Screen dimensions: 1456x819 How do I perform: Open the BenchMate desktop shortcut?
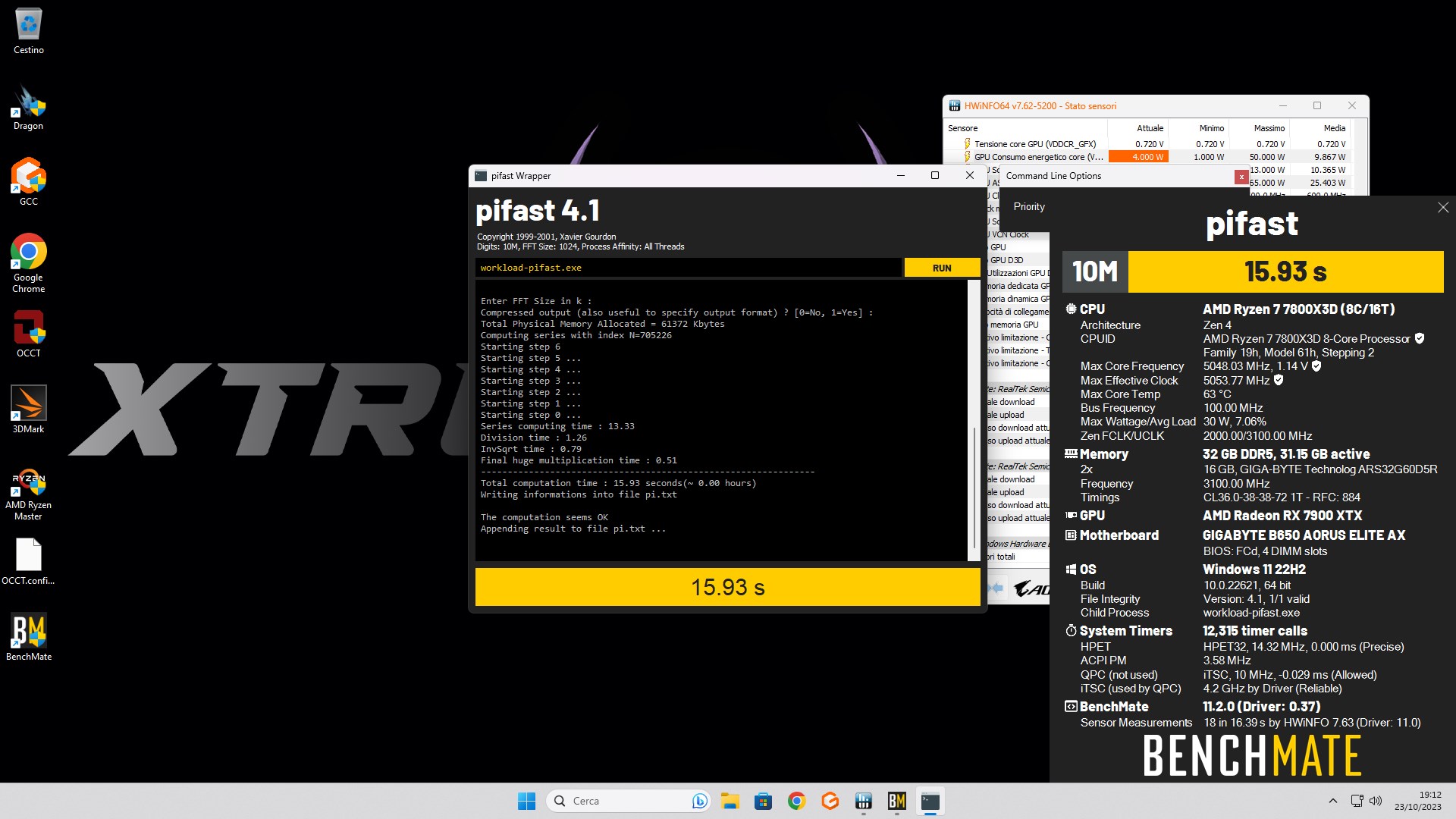[28, 637]
